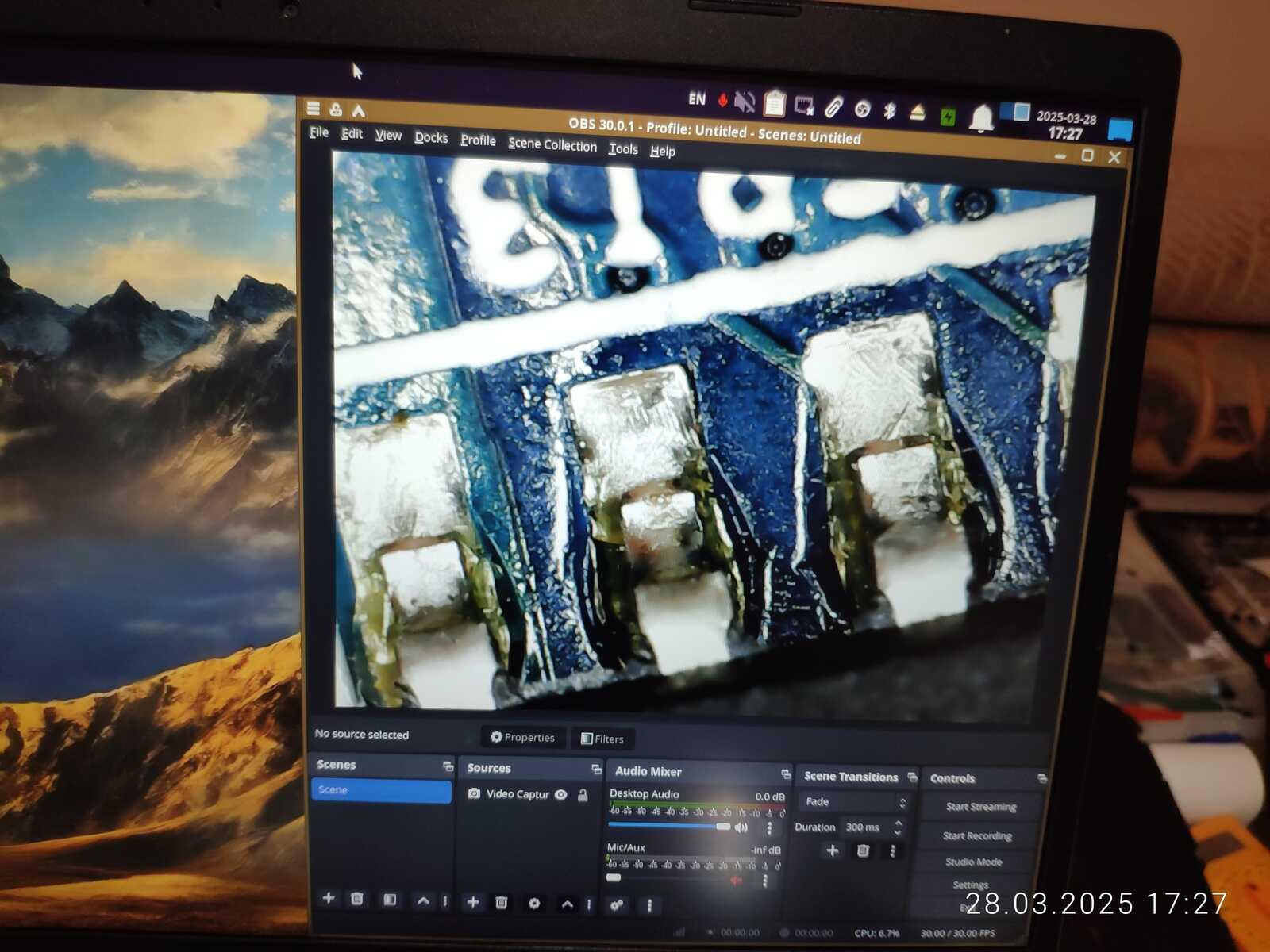Add a scene transition with the plus icon
This screenshot has width=1270, height=952.
pos(832,850)
